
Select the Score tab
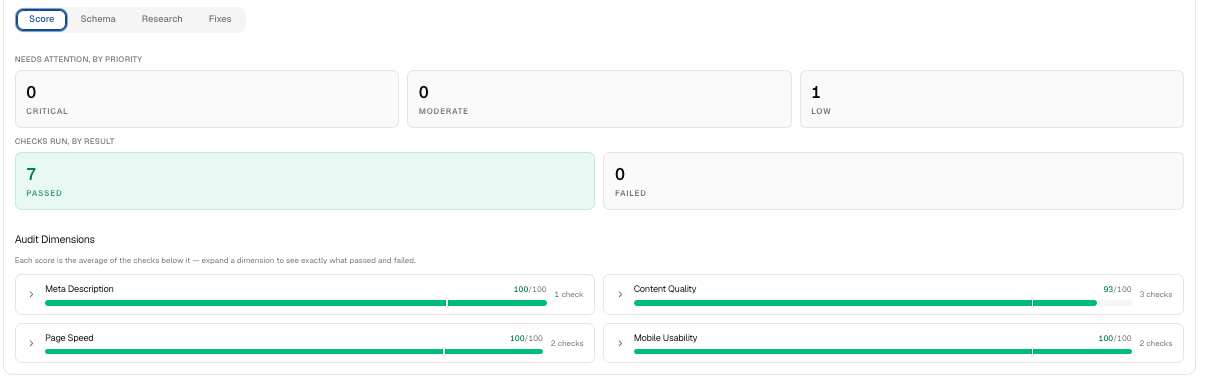point(42,19)
